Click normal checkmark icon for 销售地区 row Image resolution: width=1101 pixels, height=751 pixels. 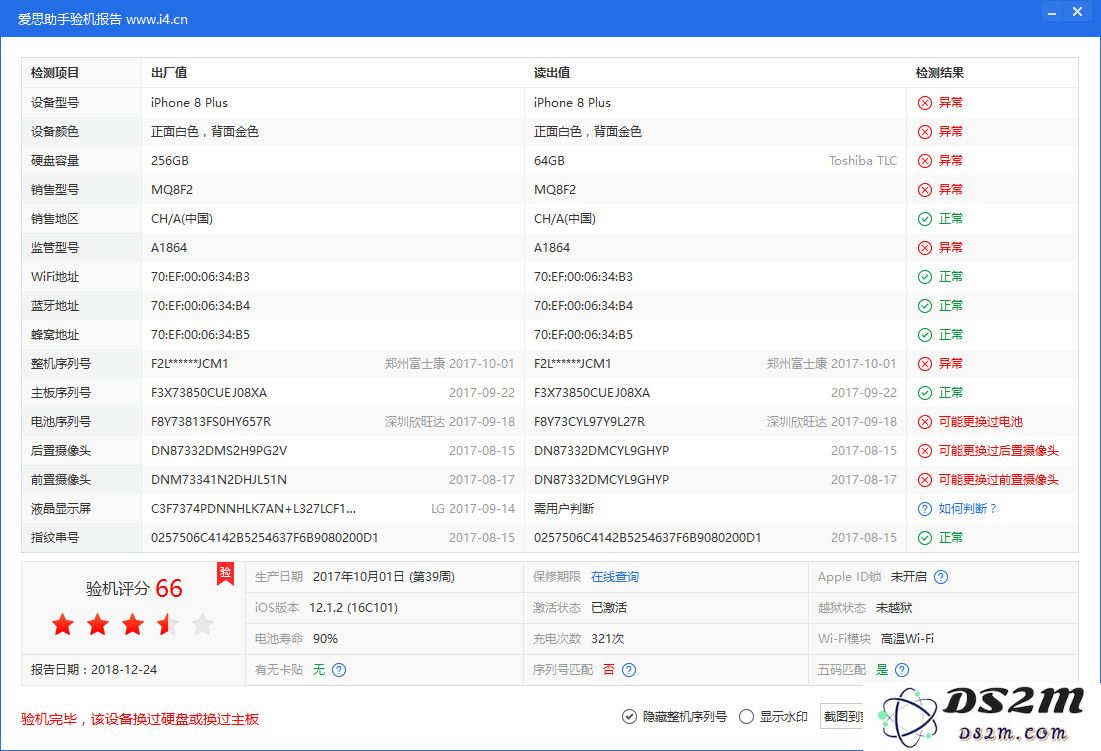click(925, 219)
